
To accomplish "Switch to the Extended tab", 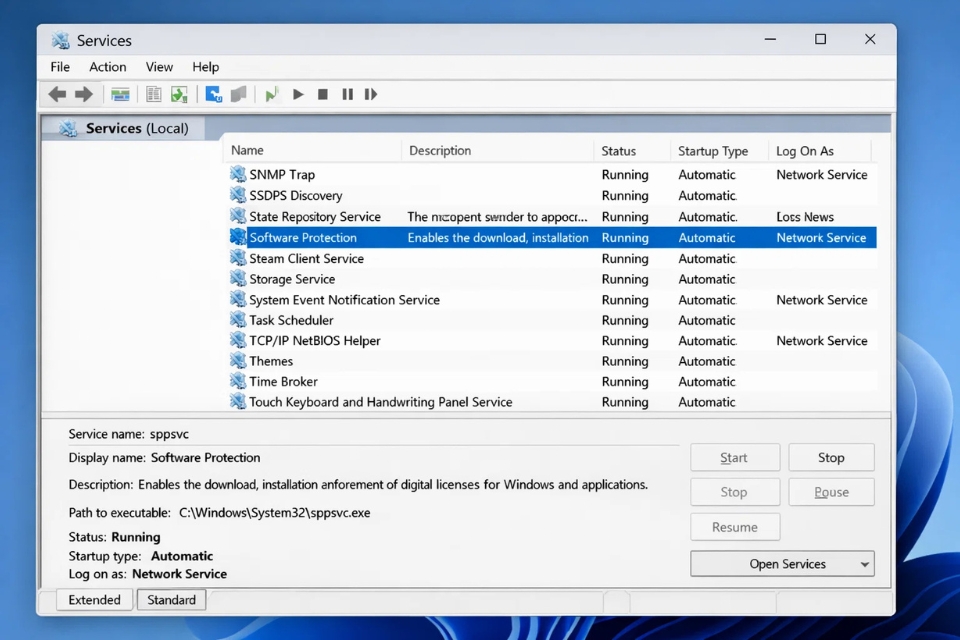I will (94, 599).
